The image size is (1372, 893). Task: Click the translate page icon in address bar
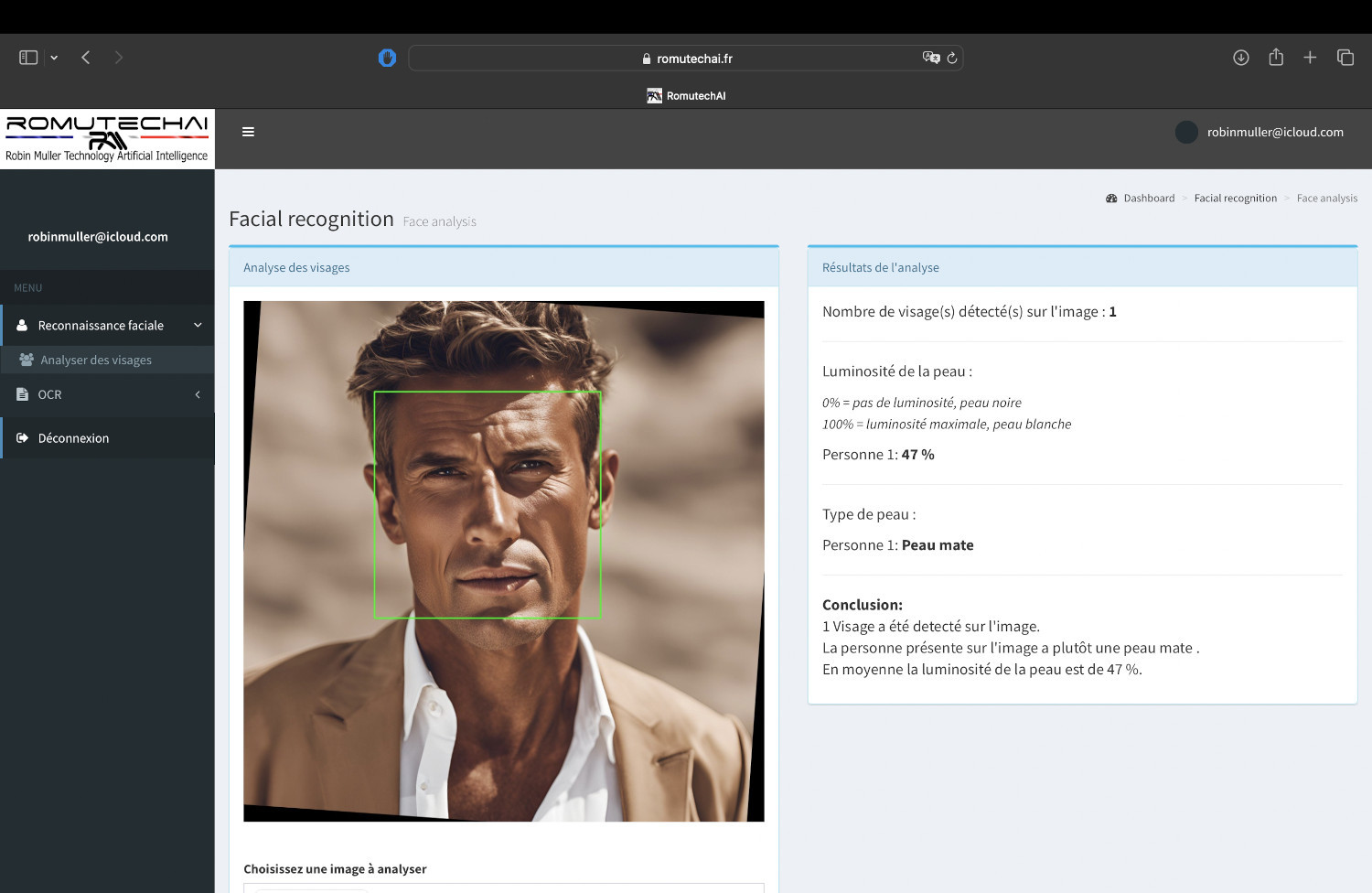(930, 58)
